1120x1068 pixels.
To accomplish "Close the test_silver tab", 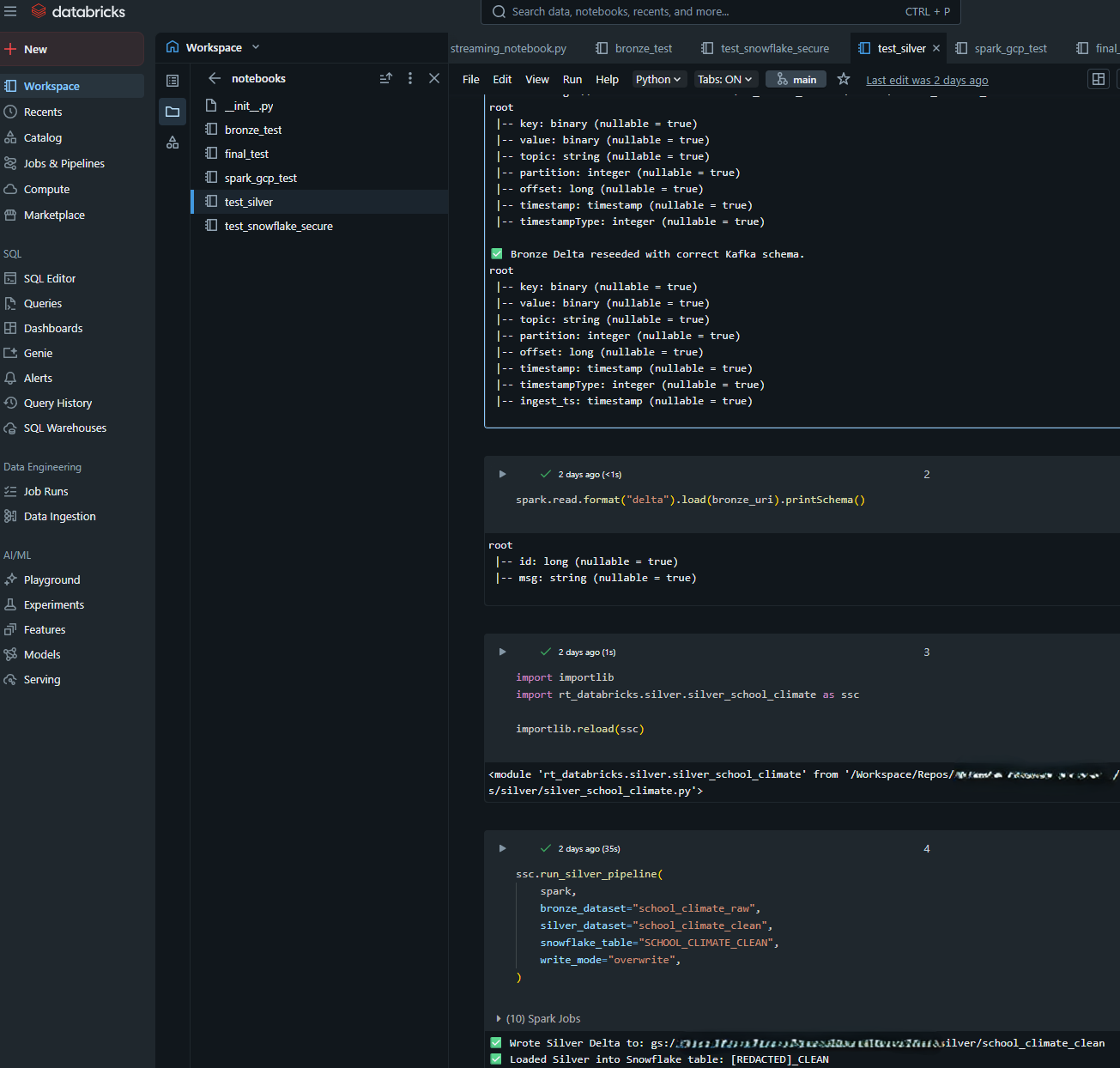I will coord(936,48).
